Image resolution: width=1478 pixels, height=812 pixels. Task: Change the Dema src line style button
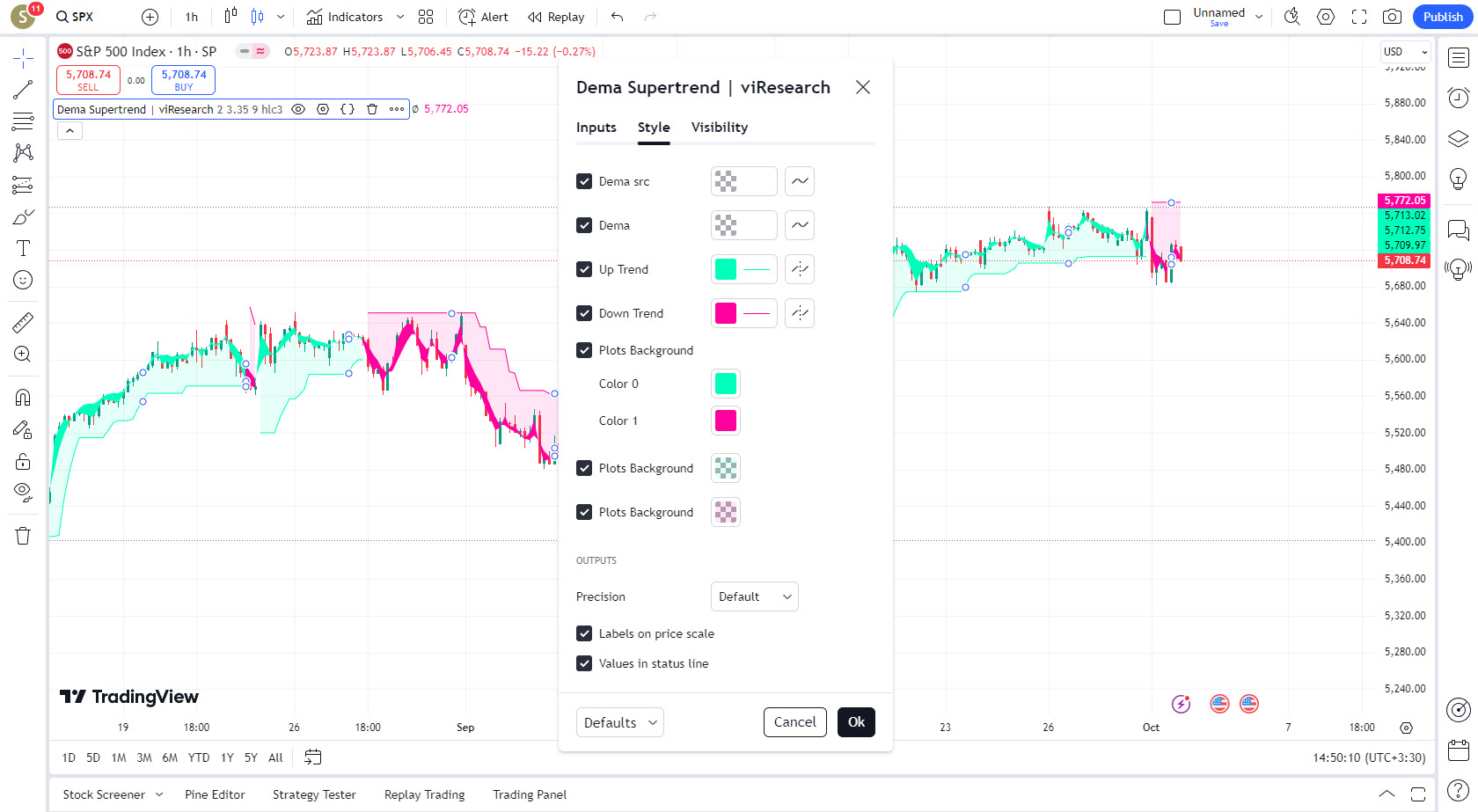(x=800, y=181)
